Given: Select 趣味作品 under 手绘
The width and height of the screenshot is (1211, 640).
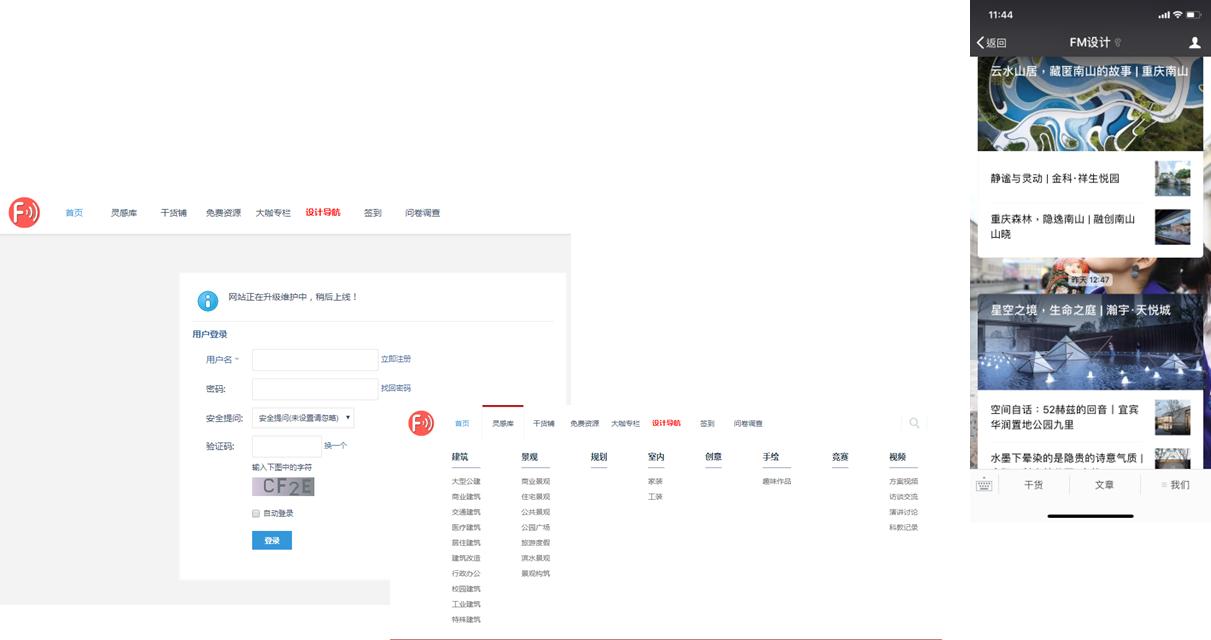Looking at the screenshot, I should point(777,481).
